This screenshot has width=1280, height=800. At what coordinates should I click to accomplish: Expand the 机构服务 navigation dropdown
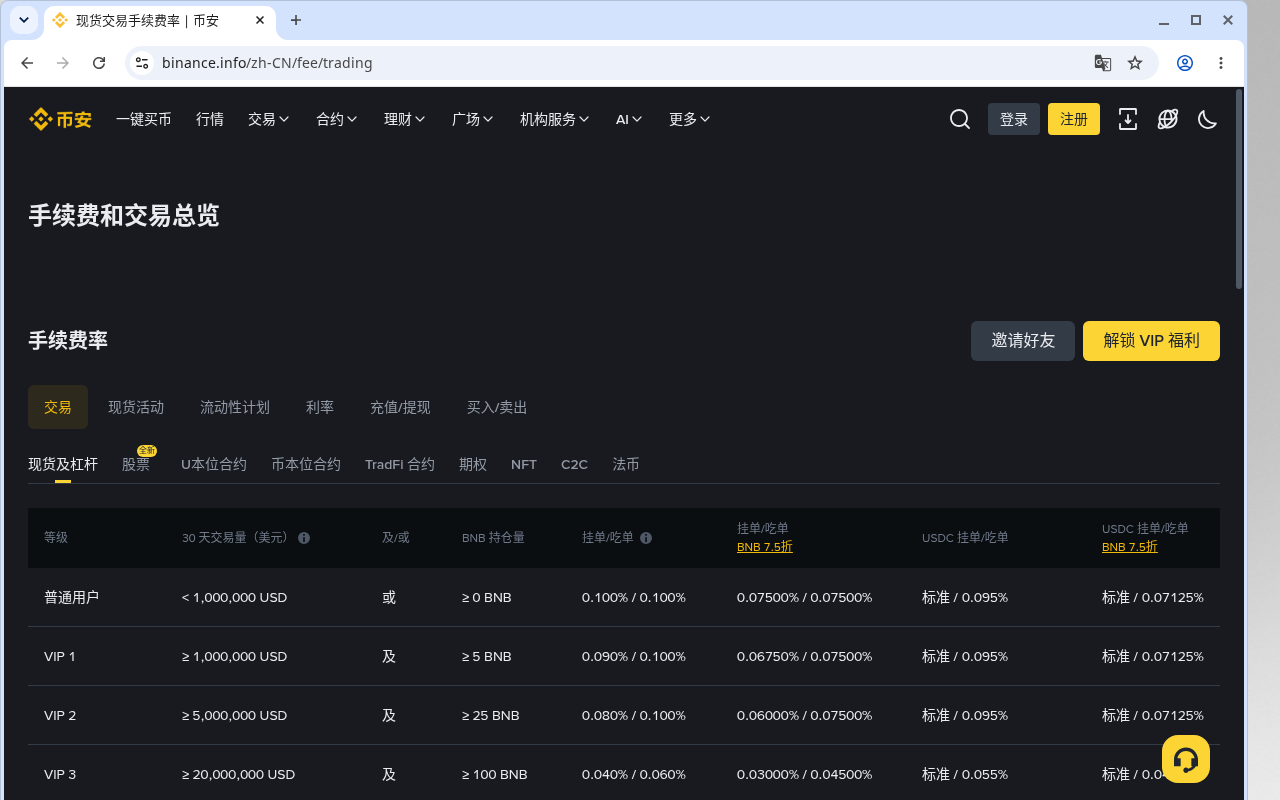coord(555,119)
